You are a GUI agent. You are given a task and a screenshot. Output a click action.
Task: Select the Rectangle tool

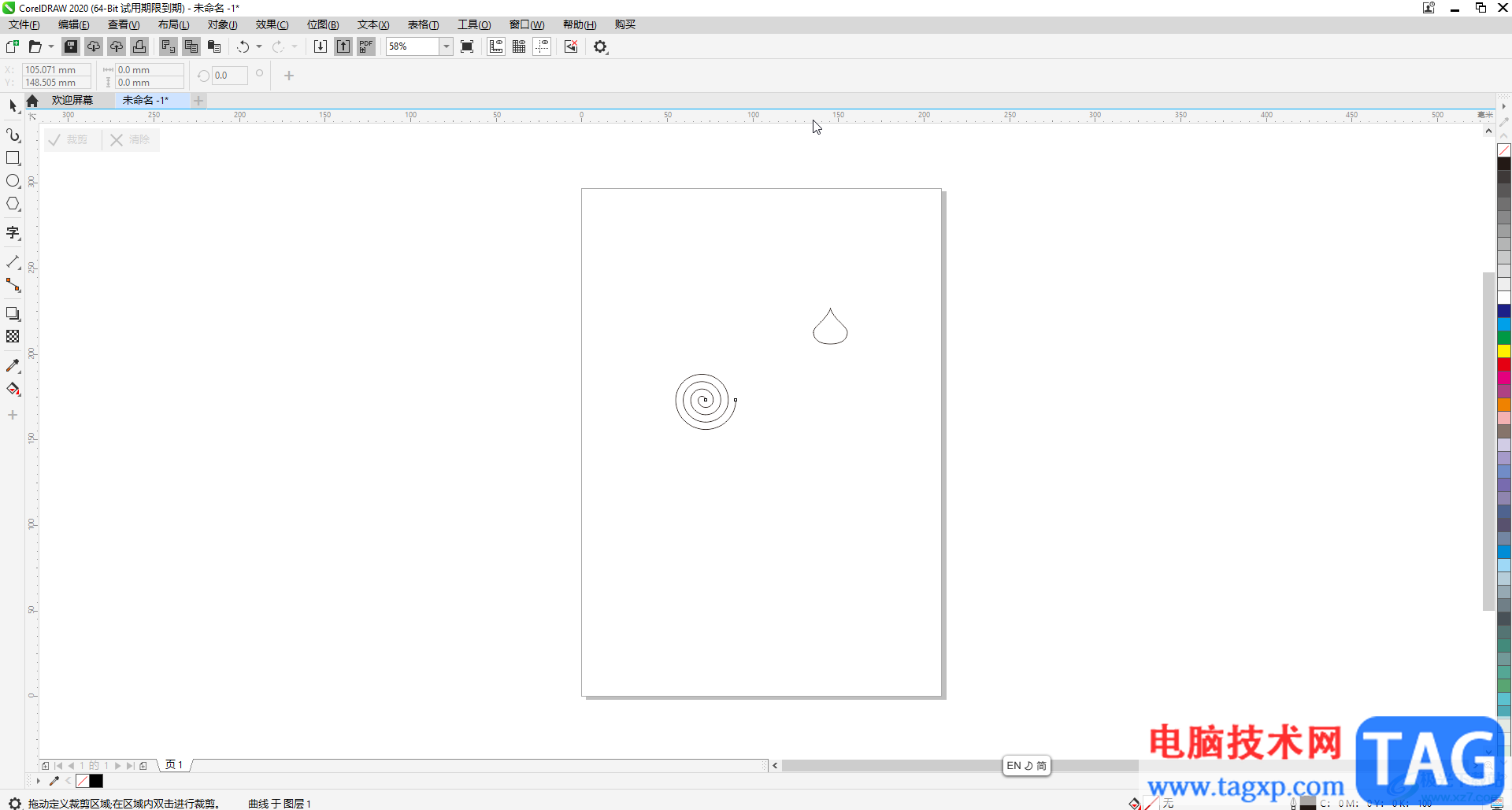pos(13,158)
